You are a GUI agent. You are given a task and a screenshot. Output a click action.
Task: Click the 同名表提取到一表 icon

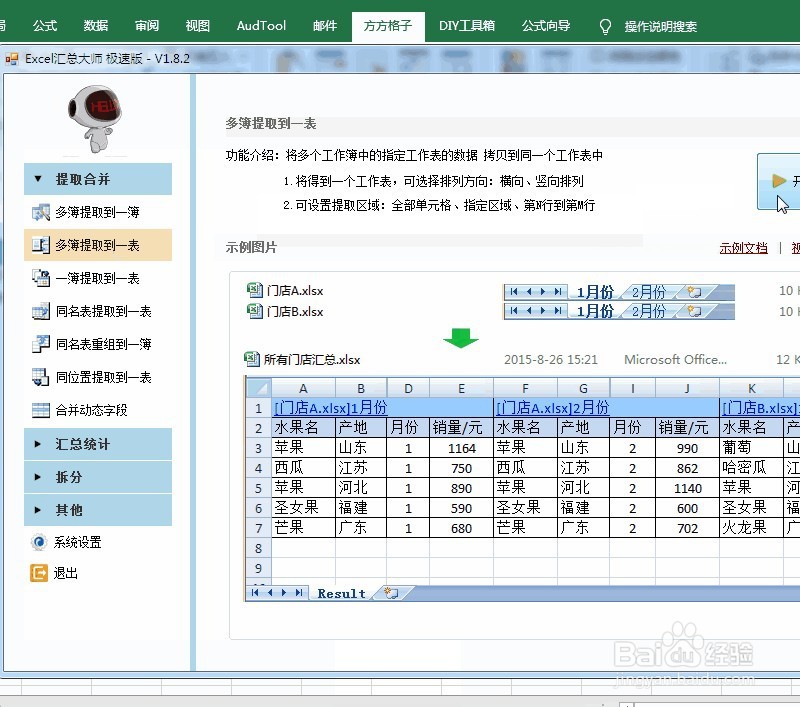point(41,311)
